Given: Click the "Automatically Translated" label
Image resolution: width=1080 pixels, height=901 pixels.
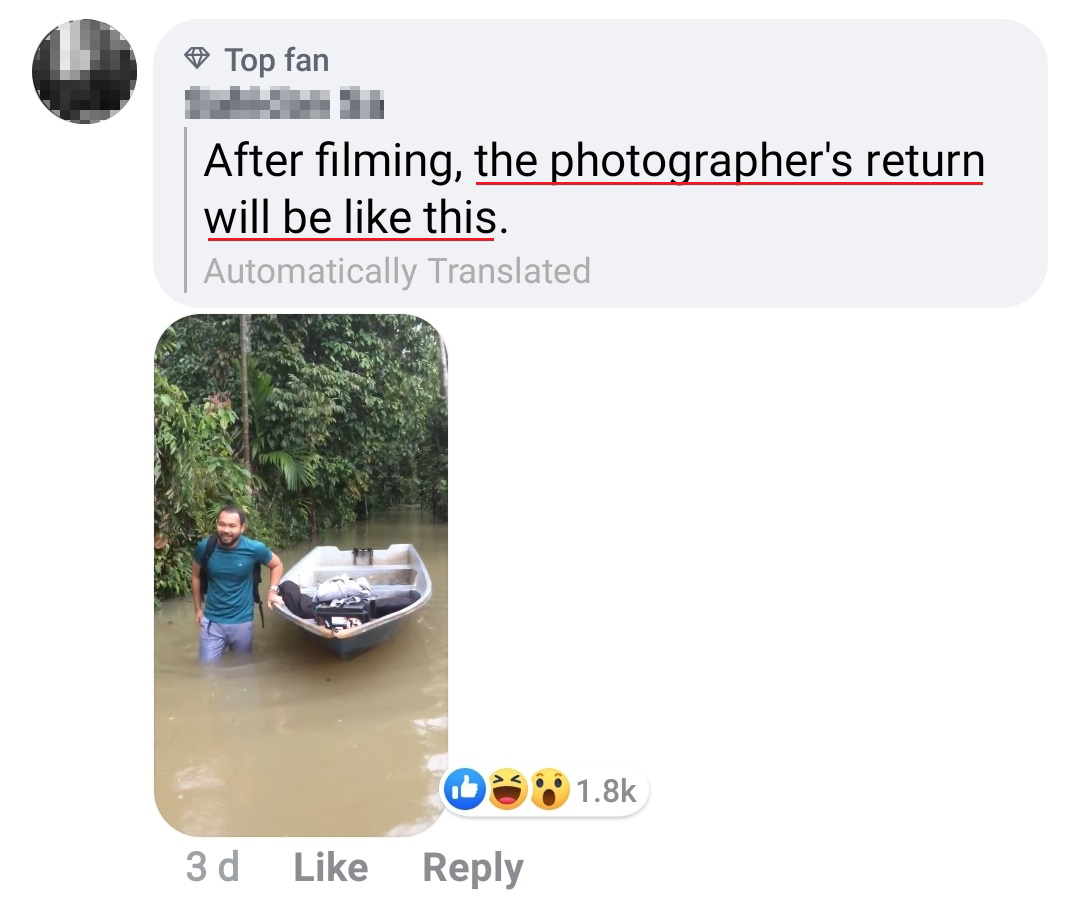Looking at the screenshot, I should click(x=397, y=271).
